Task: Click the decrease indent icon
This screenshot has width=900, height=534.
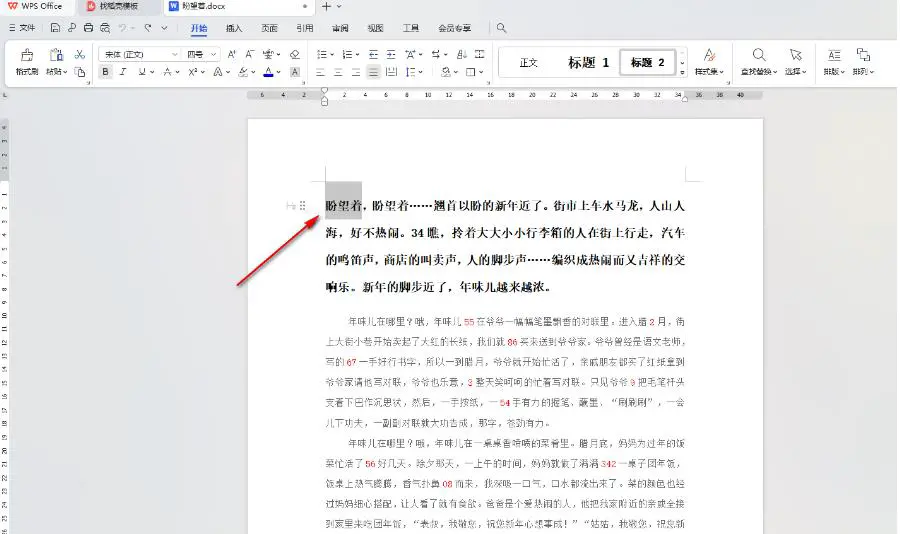Action: pyautogui.click(x=373, y=55)
